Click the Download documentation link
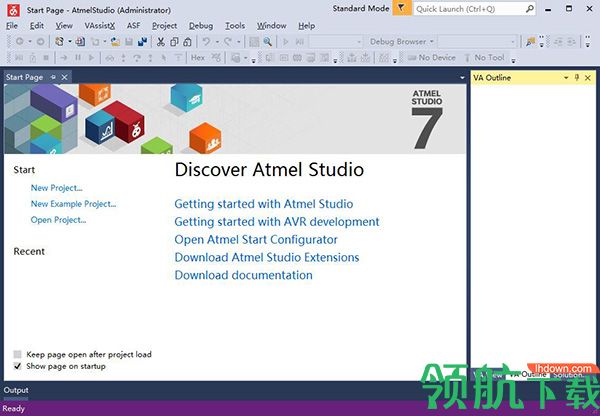The width and height of the screenshot is (600, 416). 243,275
